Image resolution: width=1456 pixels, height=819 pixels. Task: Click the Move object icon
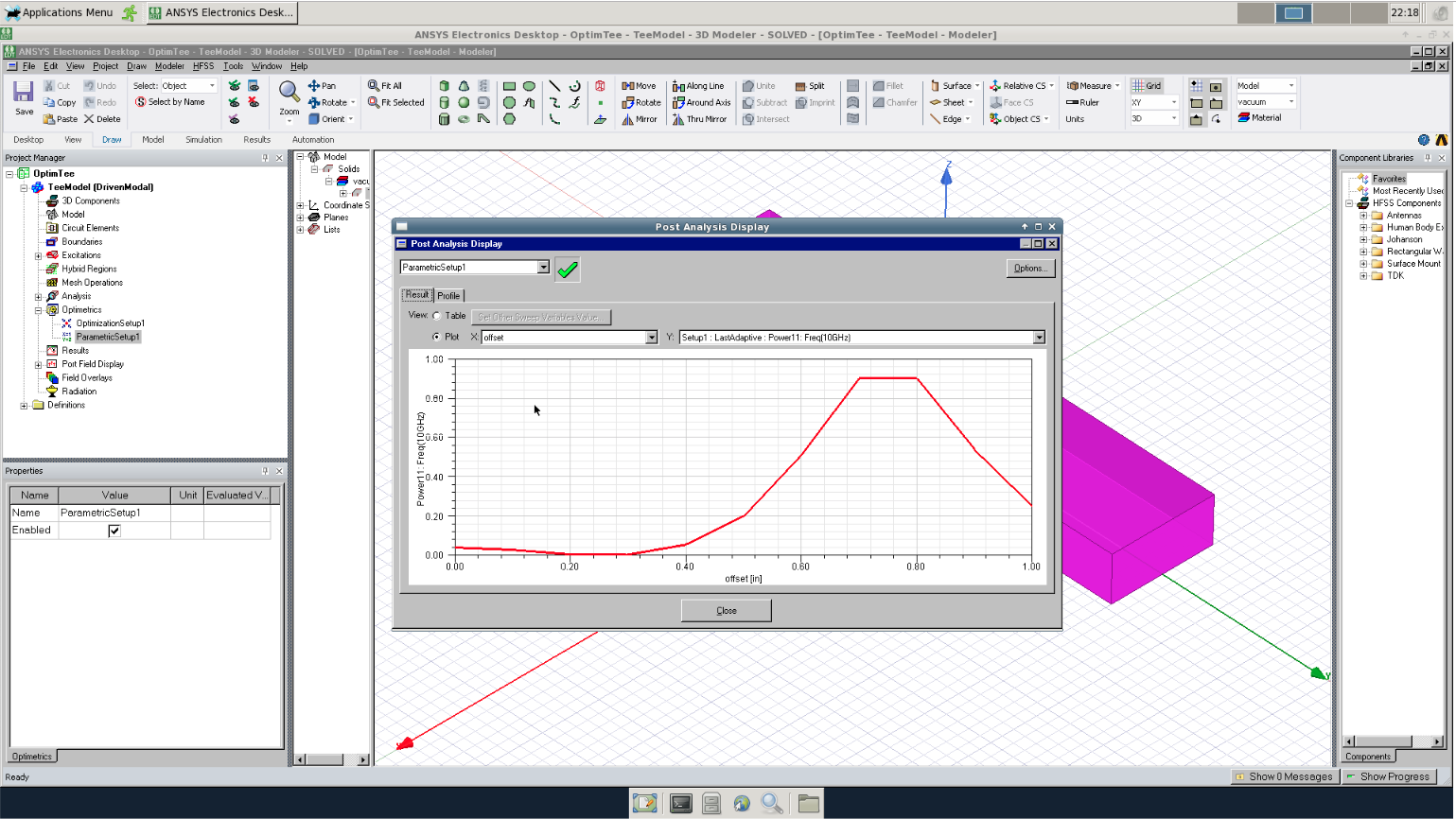627,86
